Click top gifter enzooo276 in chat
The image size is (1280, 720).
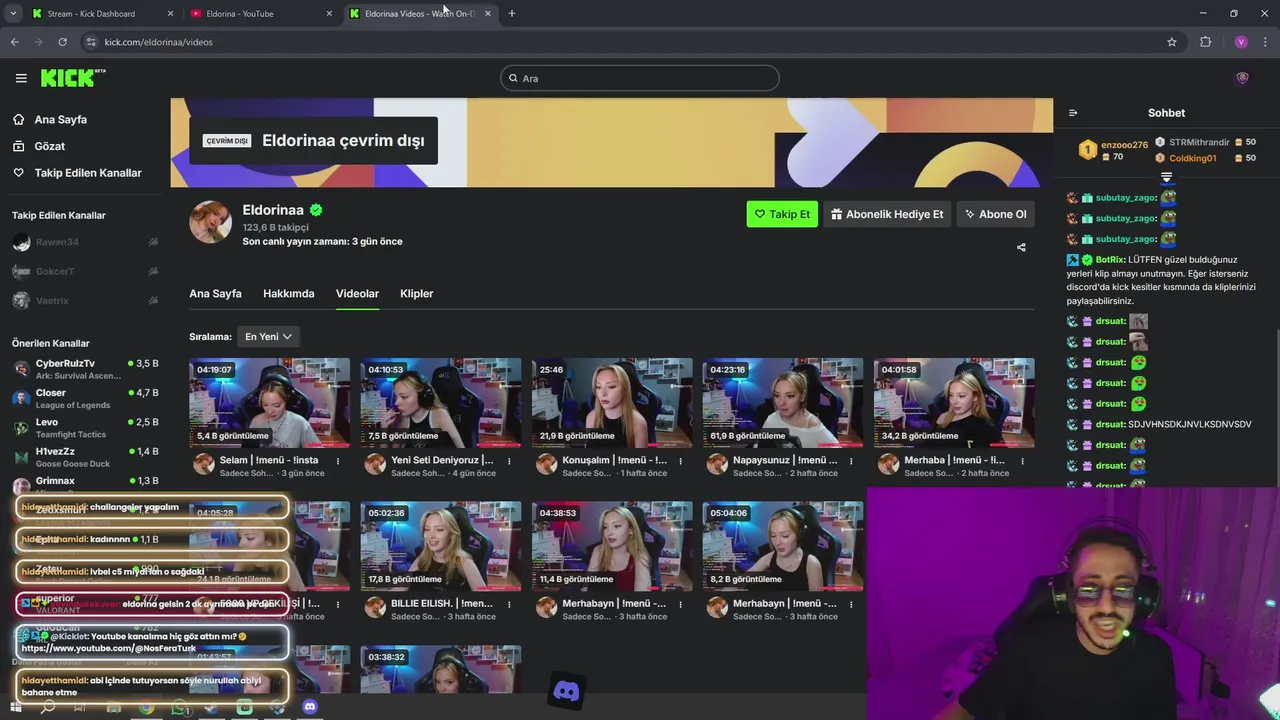(x=1124, y=145)
